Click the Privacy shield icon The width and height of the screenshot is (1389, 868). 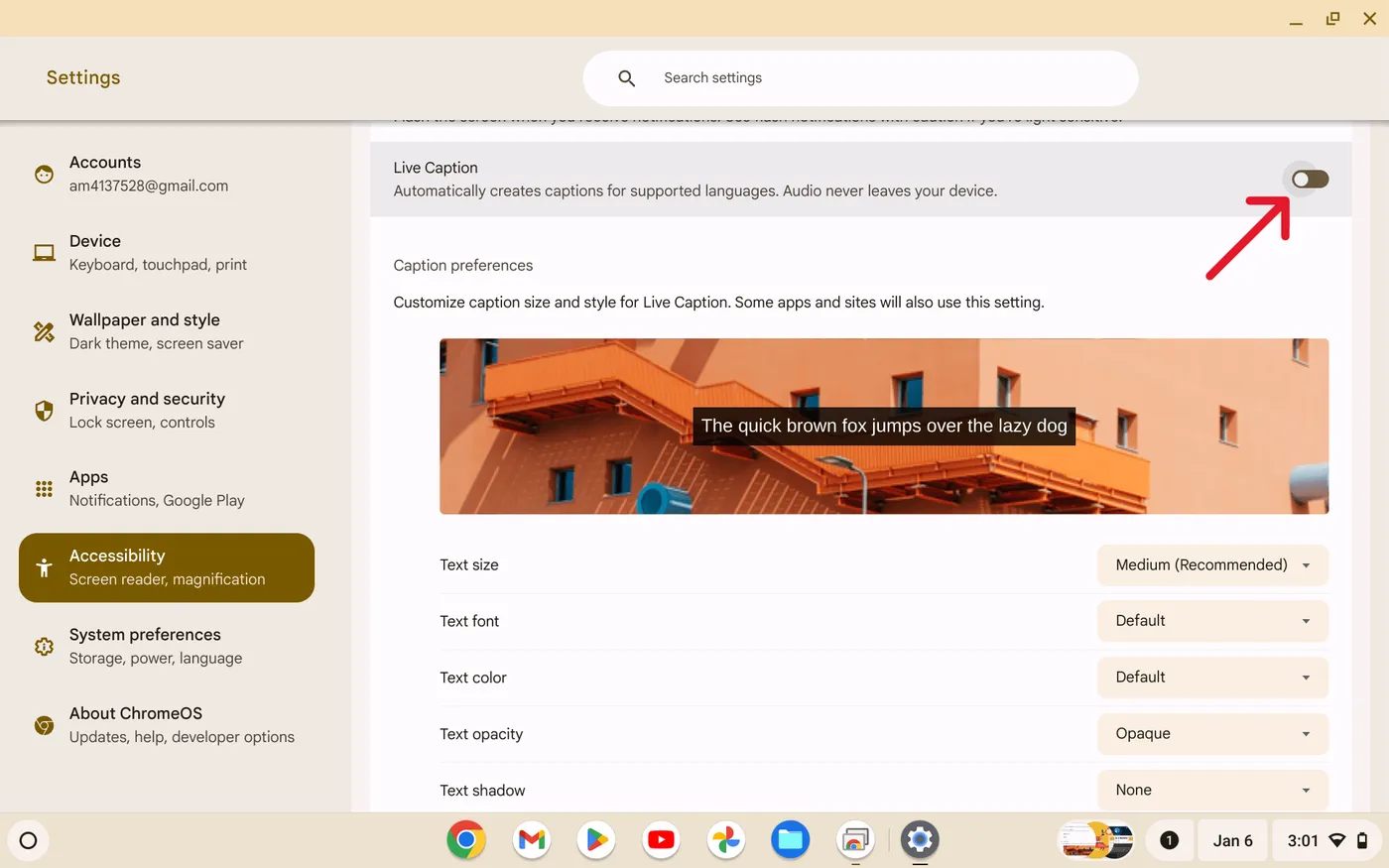pyautogui.click(x=44, y=411)
